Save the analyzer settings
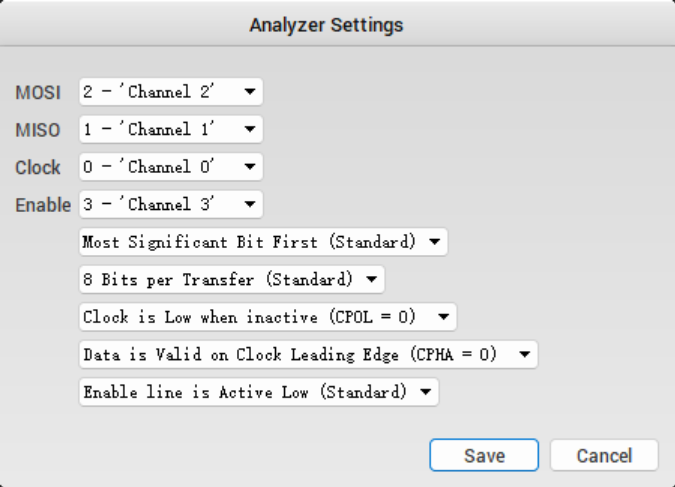 484,456
